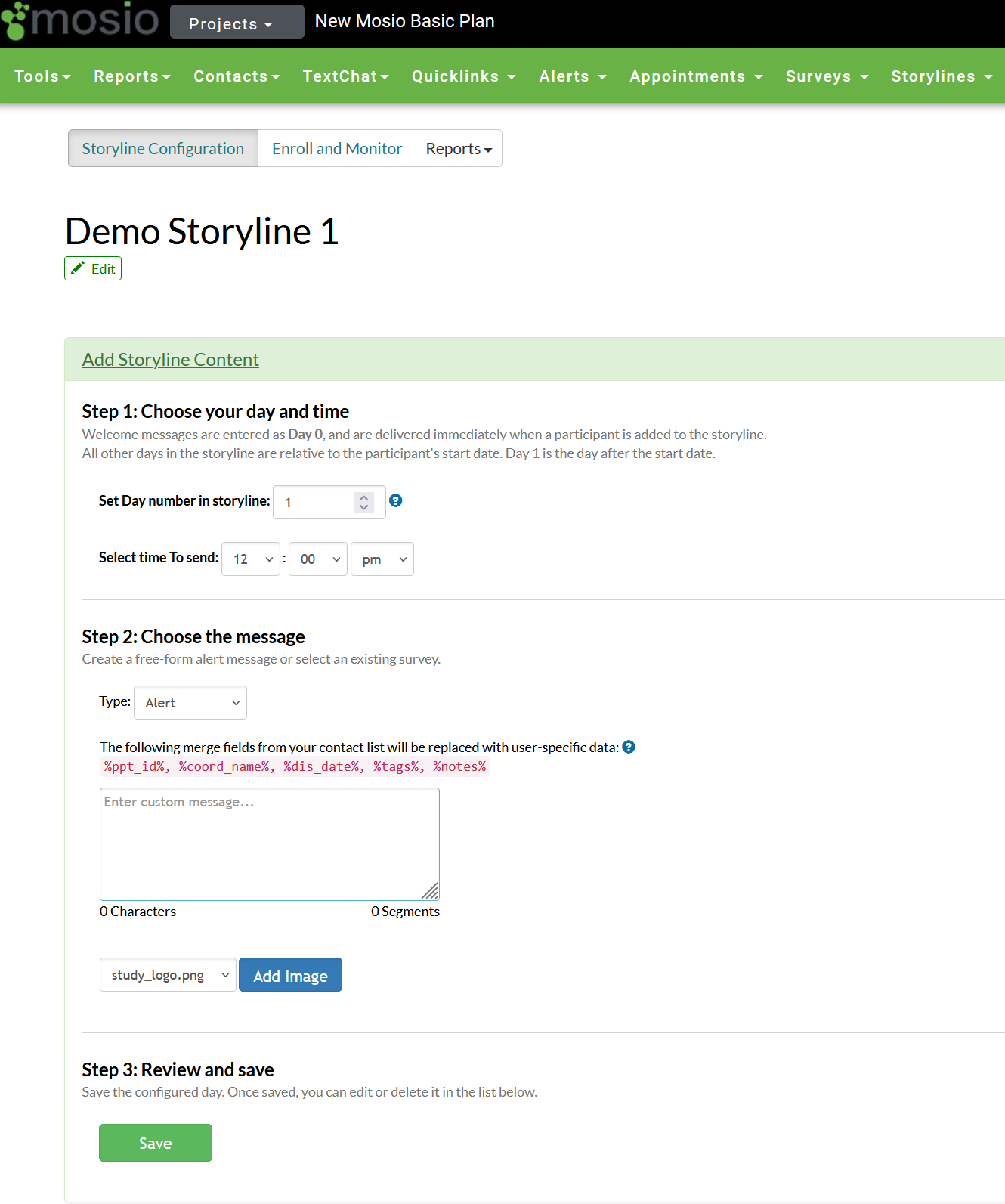Click the help icon next to Day number
The width and height of the screenshot is (1005, 1204).
pos(395,500)
